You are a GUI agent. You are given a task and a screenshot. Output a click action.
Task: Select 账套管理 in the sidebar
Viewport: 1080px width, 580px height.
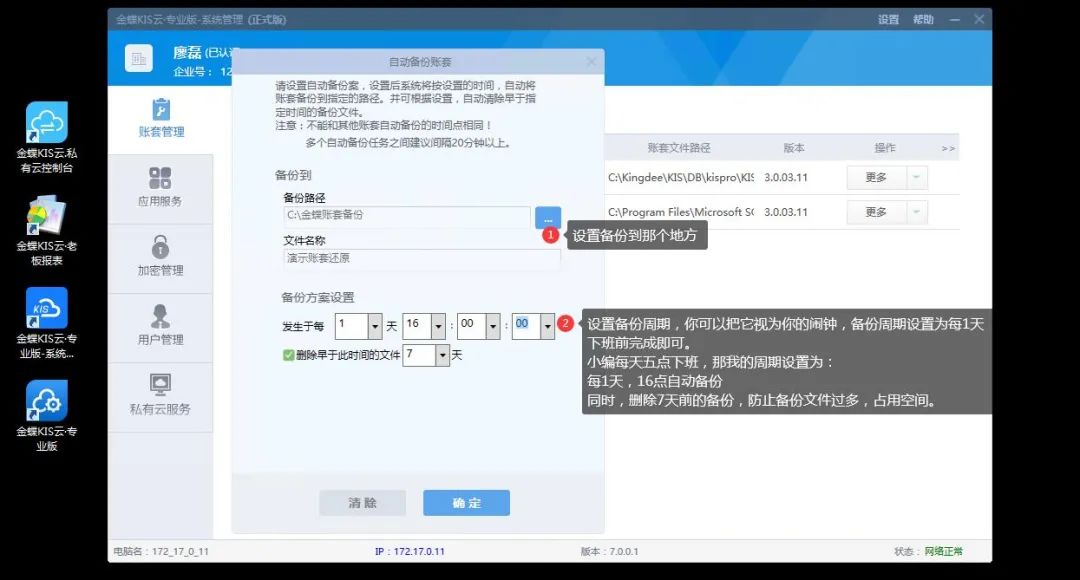click(x=160, y=119)
